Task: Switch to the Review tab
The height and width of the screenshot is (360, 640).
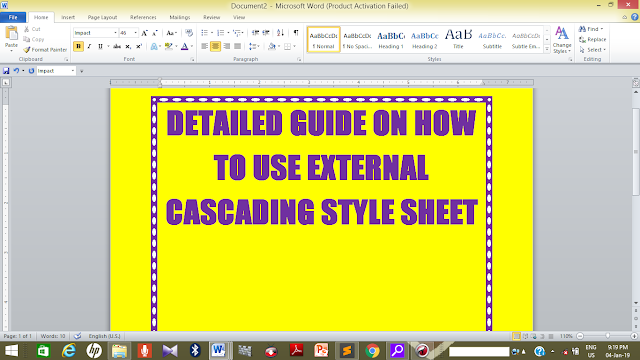Action: 211,17
